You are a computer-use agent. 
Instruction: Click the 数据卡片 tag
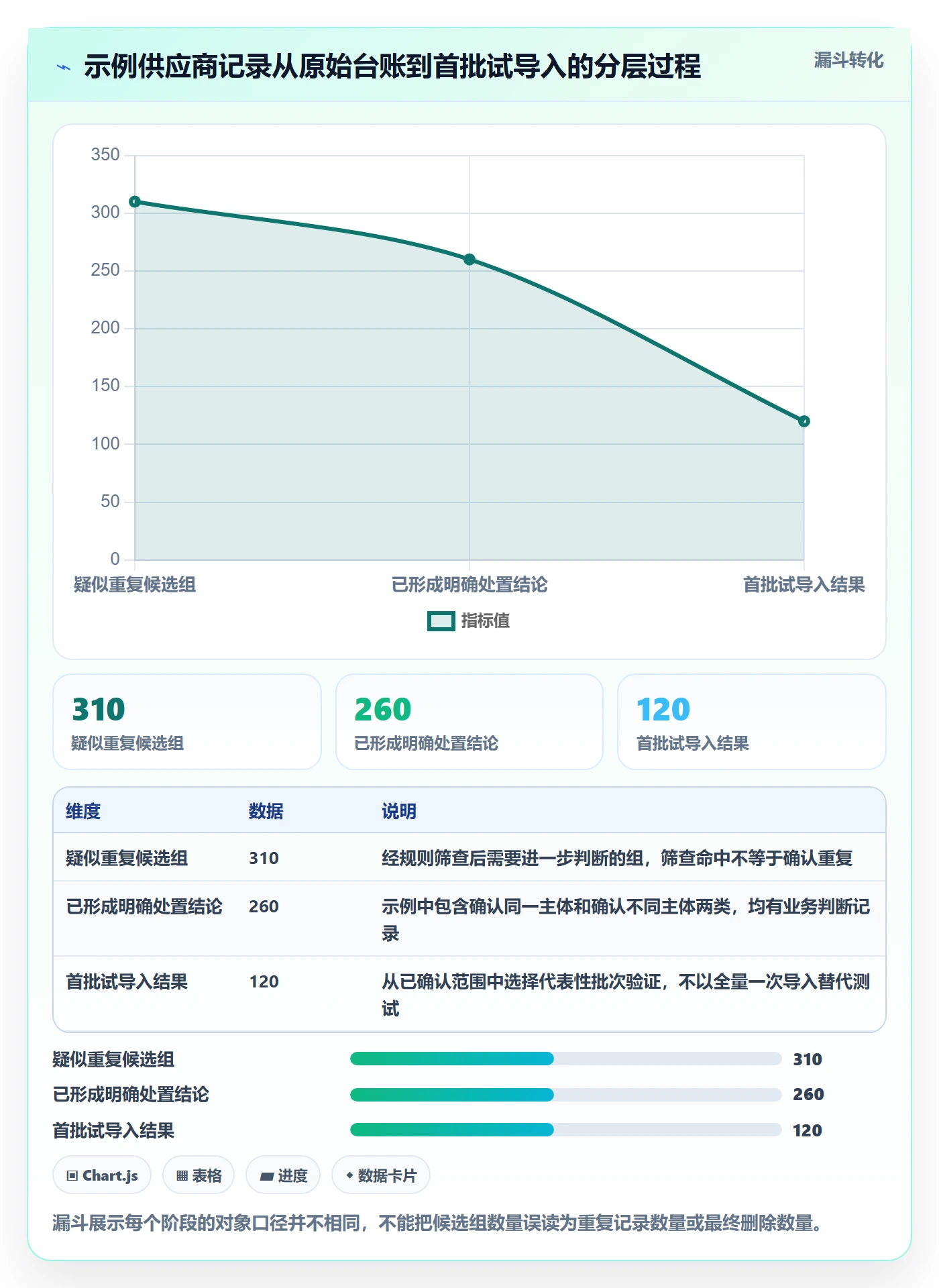[381, 1175]
